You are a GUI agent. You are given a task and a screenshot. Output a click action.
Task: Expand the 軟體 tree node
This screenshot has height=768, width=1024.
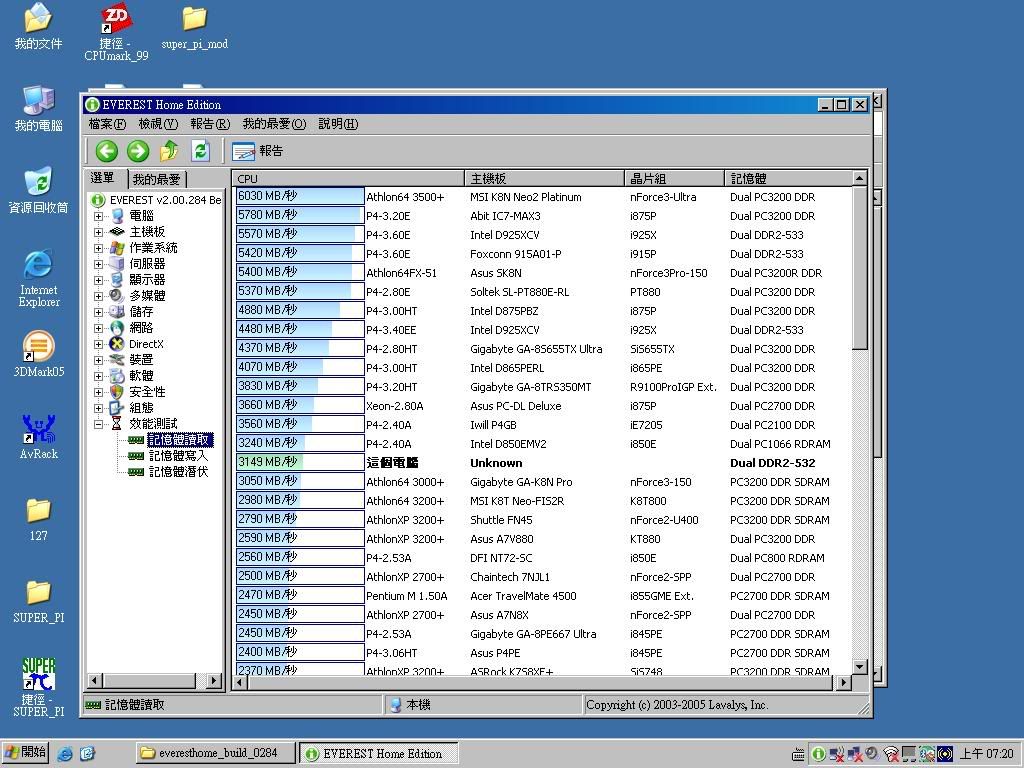(98, 376)
